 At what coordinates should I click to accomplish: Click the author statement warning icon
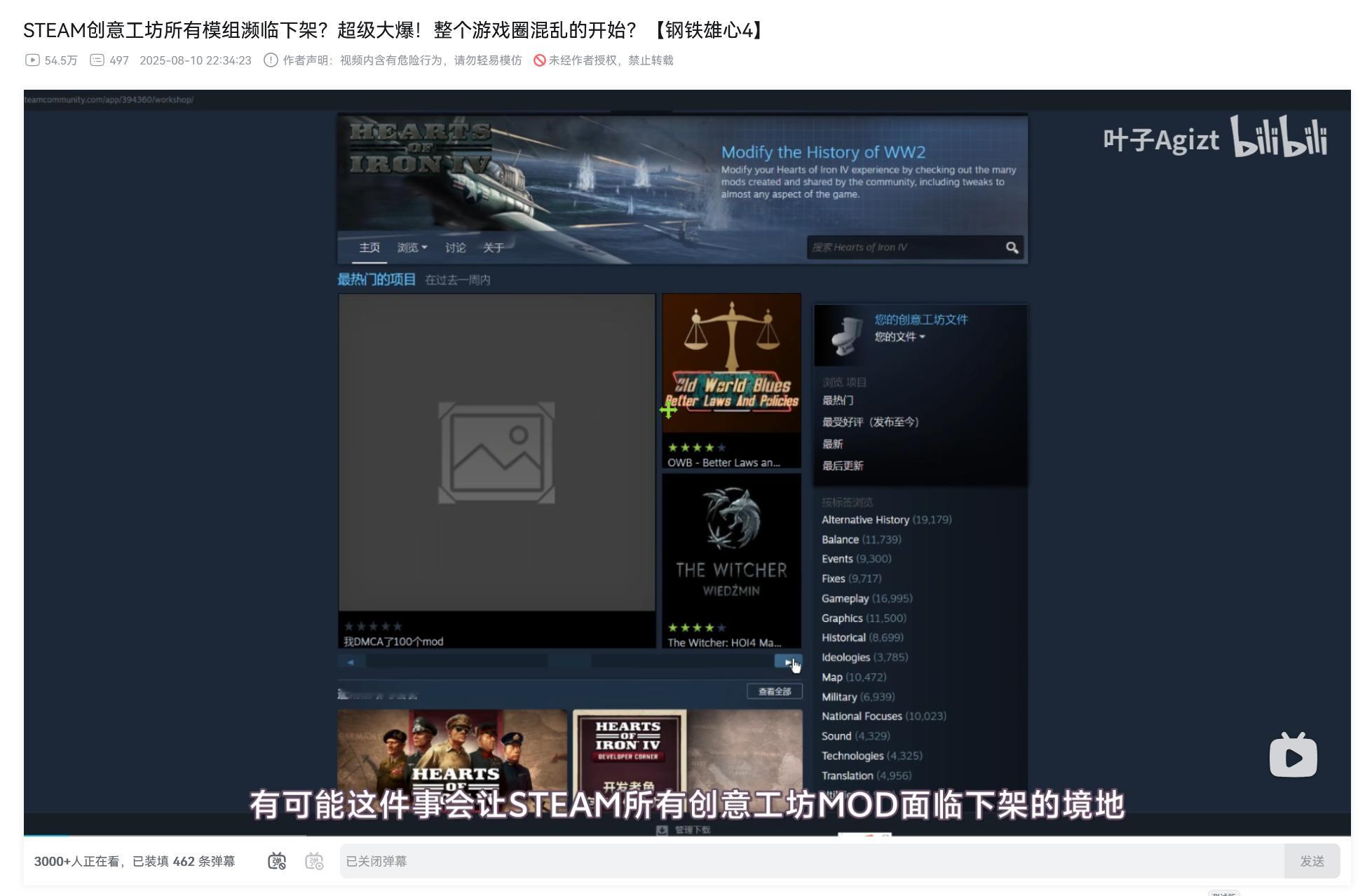271,60
